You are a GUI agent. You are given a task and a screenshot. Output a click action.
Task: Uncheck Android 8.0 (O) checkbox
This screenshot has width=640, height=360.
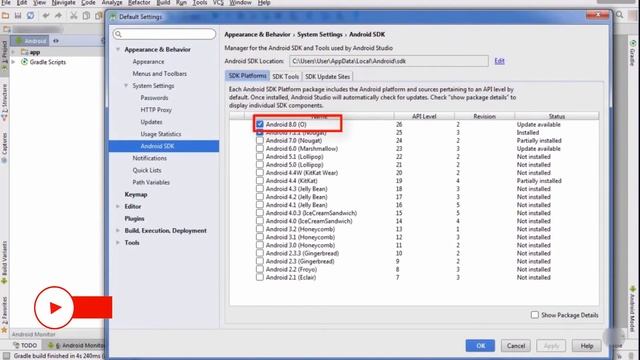coord(260,124)
